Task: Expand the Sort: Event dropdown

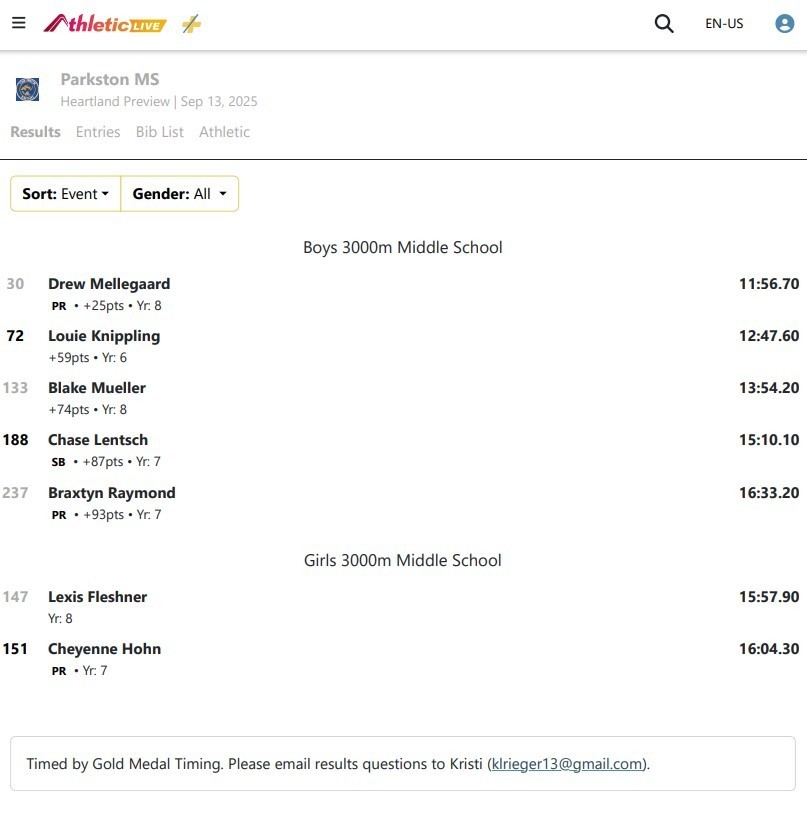Action: coord(66,194)
